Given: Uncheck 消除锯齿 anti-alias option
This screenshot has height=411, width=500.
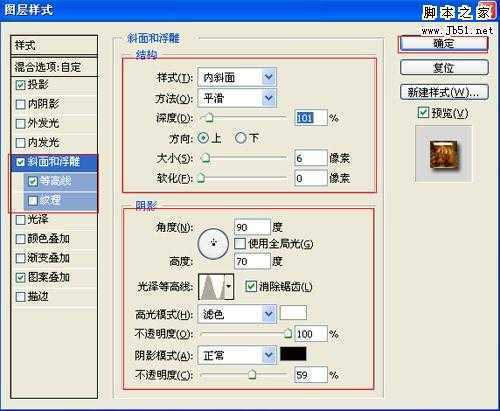Looking at the screenshot, I should coord(251,286).
